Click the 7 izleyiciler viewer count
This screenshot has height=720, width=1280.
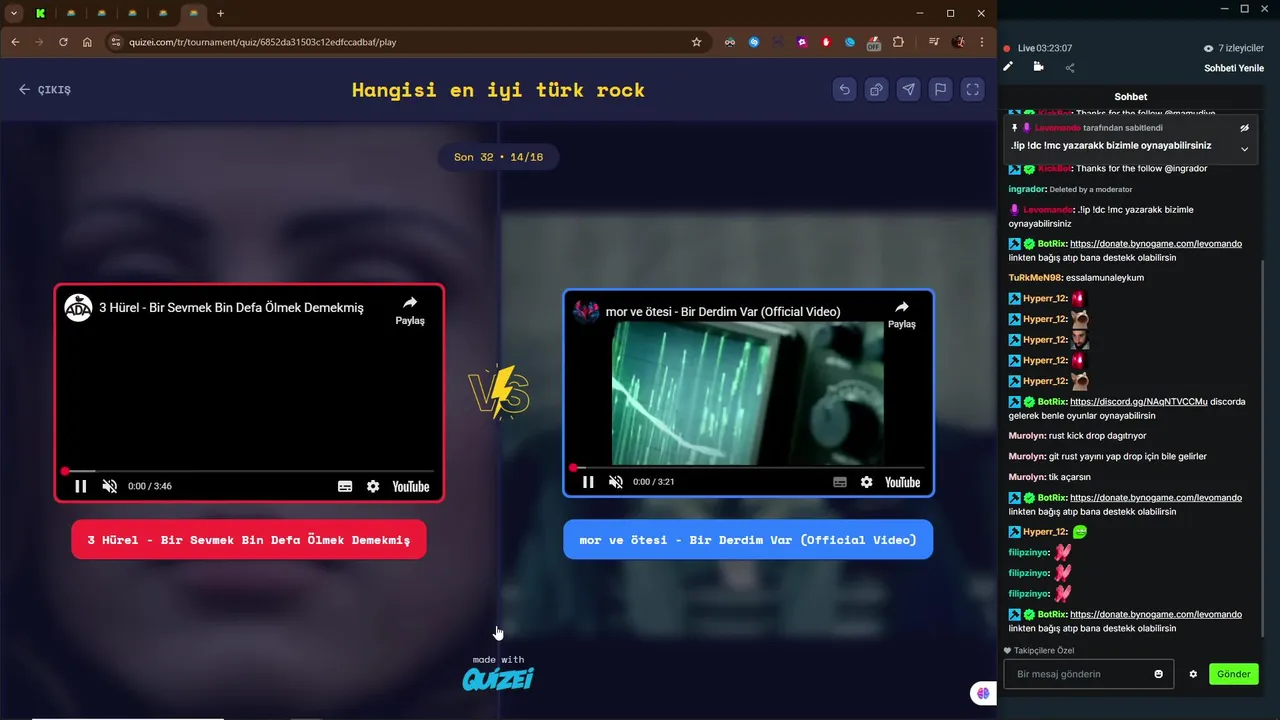pos(1234,48)
